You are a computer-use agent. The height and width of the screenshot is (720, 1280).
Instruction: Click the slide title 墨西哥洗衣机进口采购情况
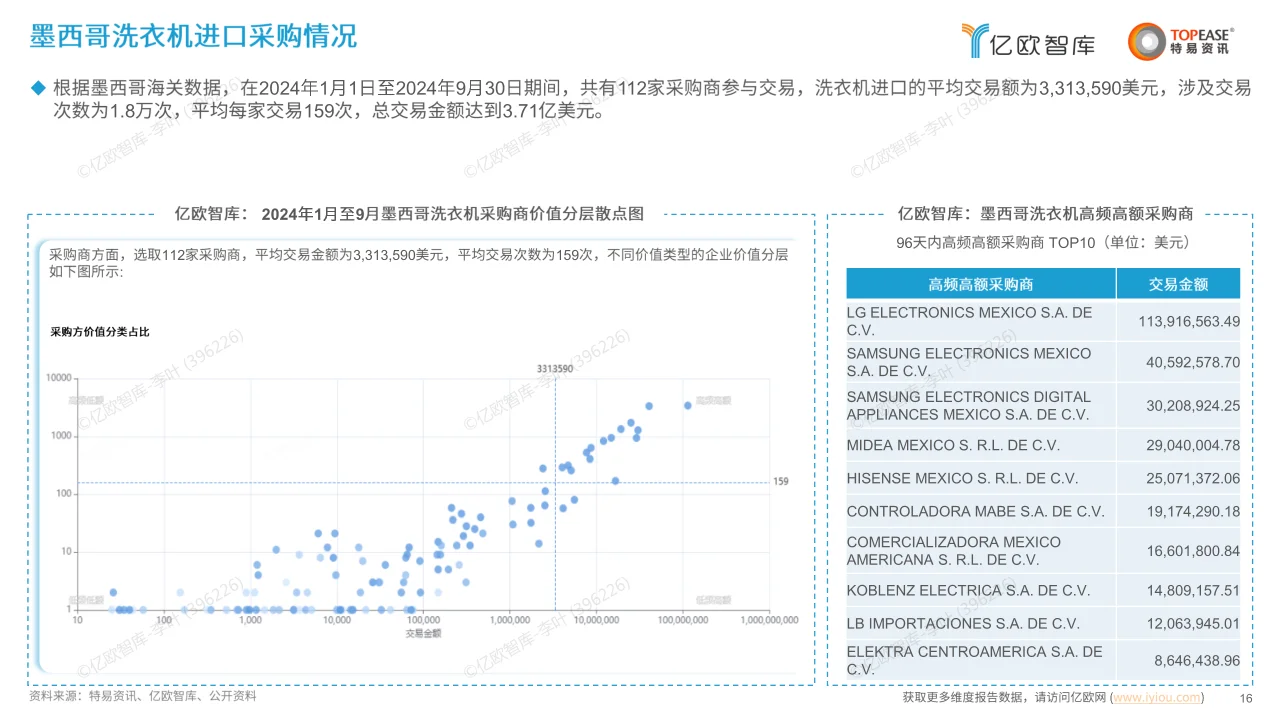(x=194, y=36)
